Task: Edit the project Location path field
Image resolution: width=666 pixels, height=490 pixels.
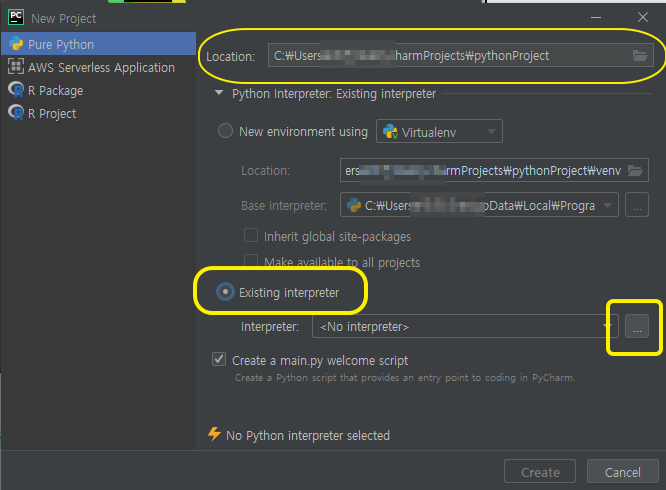Action: 460,56
